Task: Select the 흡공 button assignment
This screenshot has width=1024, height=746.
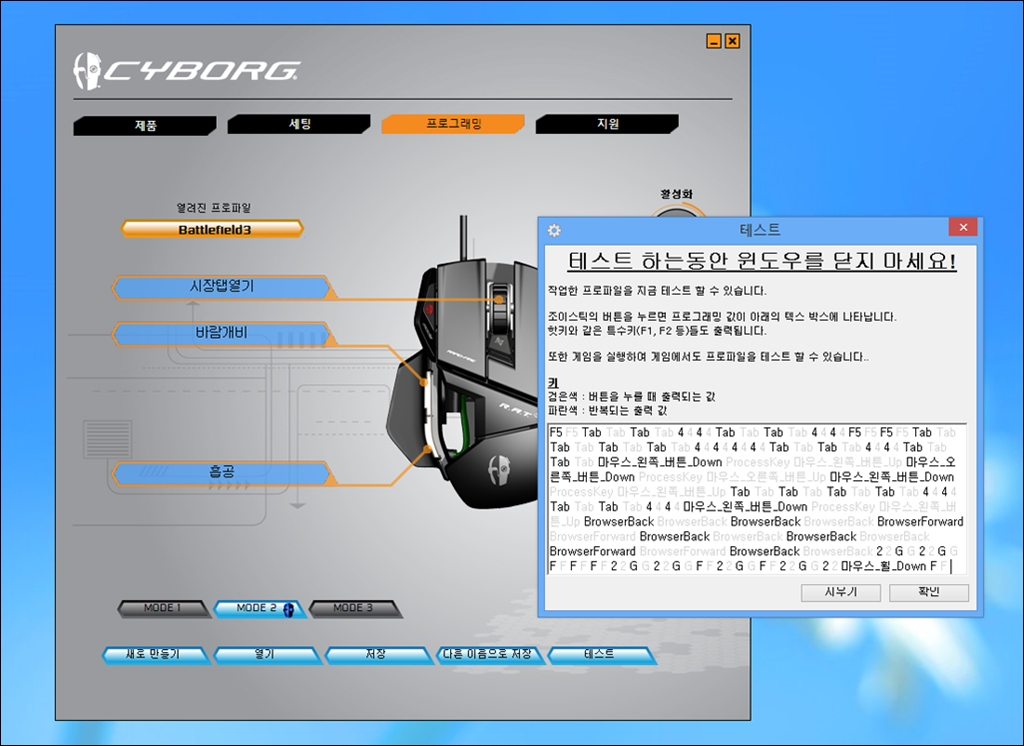Action: 222,472
